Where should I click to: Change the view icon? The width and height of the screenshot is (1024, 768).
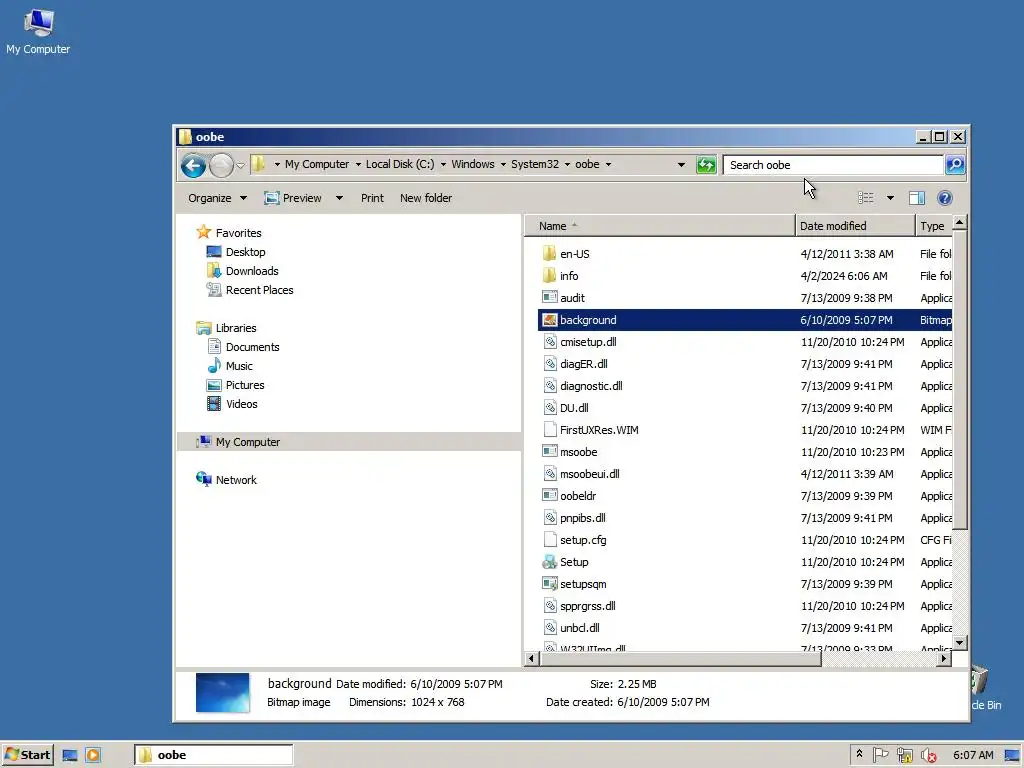click(x=866, y=197)
